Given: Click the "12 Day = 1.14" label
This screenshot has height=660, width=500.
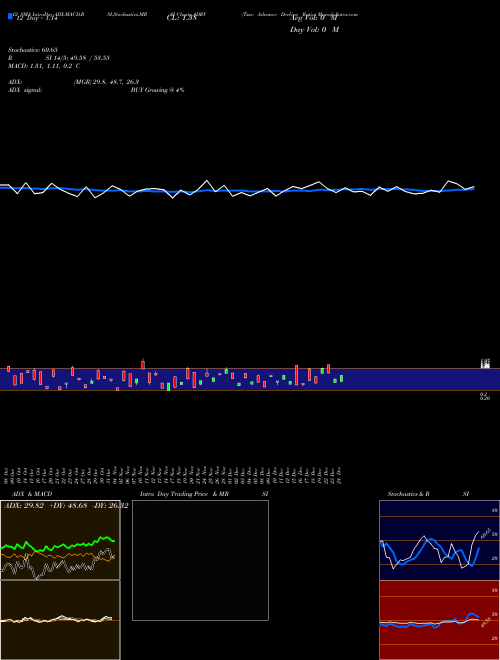Looking at the screenshot, I should tap(36, 19).
